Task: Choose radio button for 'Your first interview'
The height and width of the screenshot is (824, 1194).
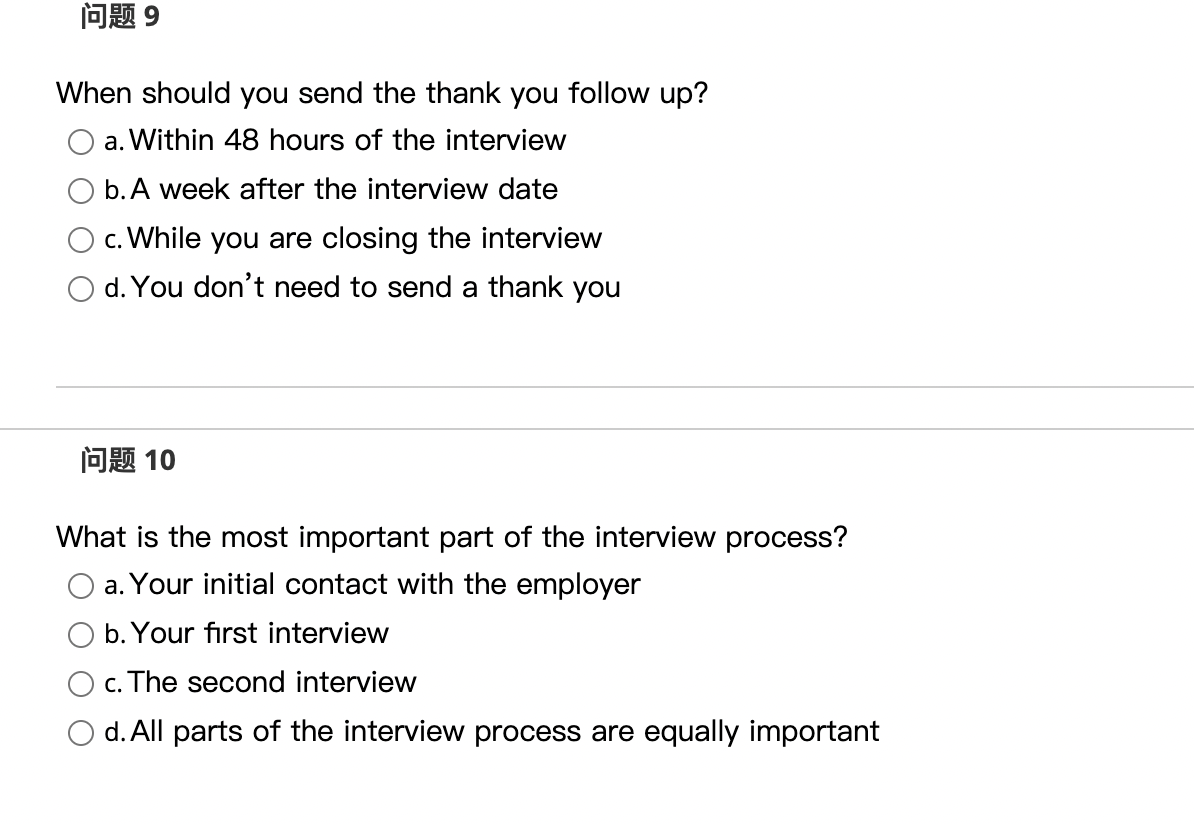Action: pyautogui.click(x=81, y=634)
